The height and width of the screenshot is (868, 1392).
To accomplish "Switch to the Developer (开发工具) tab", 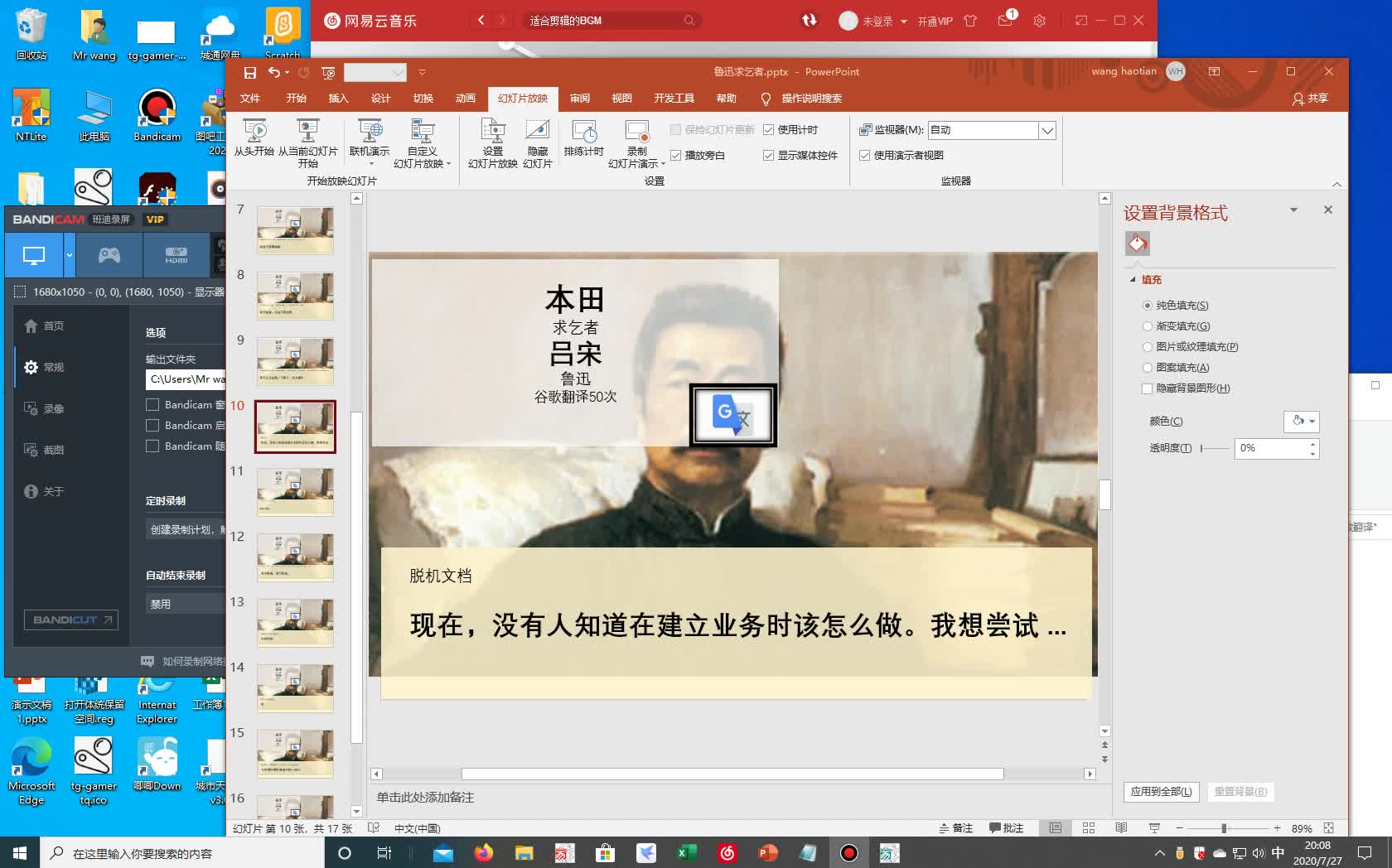I will point(674,99).
